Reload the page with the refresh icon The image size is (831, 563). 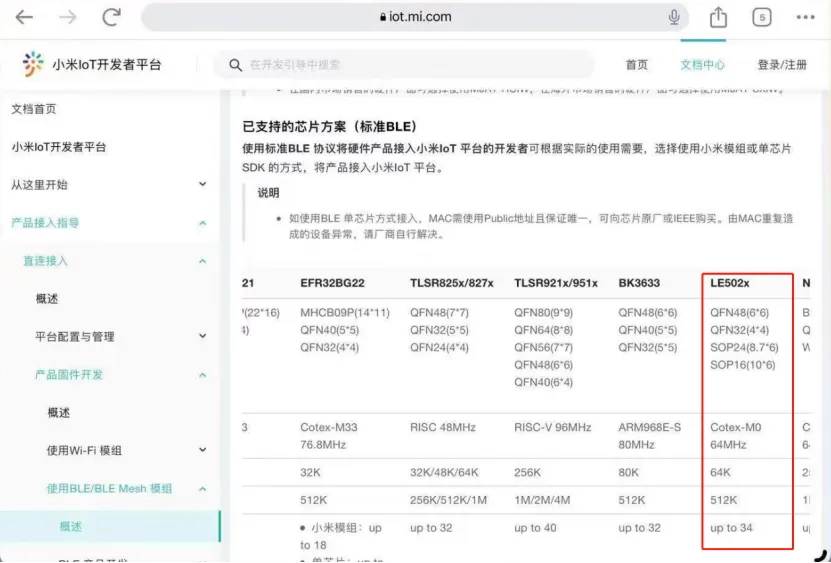[111, 17]
